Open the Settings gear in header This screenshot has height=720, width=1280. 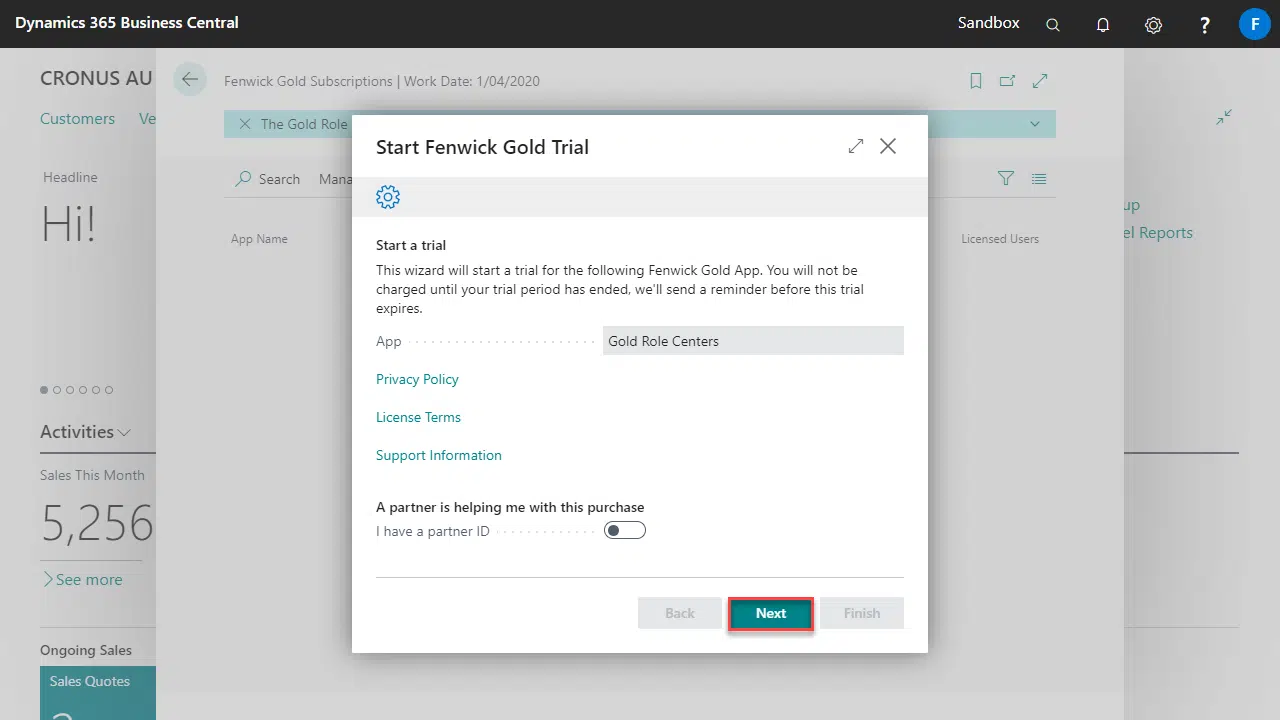click(1153, 25)
